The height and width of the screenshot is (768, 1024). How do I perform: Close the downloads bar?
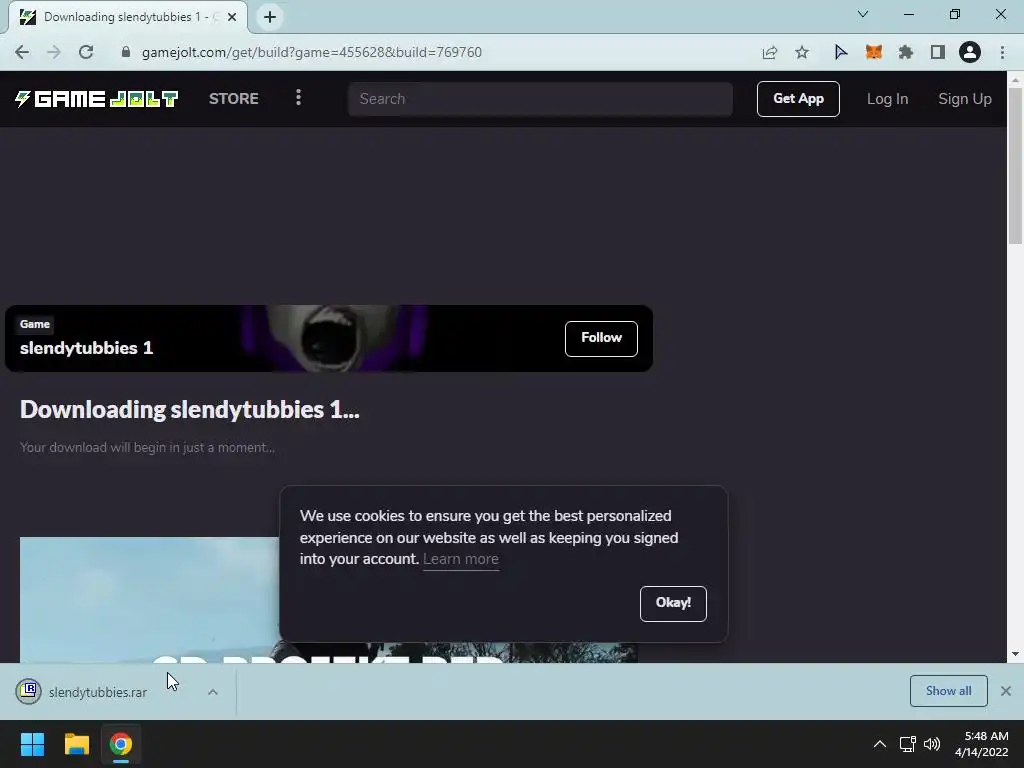pos(1006,691)
